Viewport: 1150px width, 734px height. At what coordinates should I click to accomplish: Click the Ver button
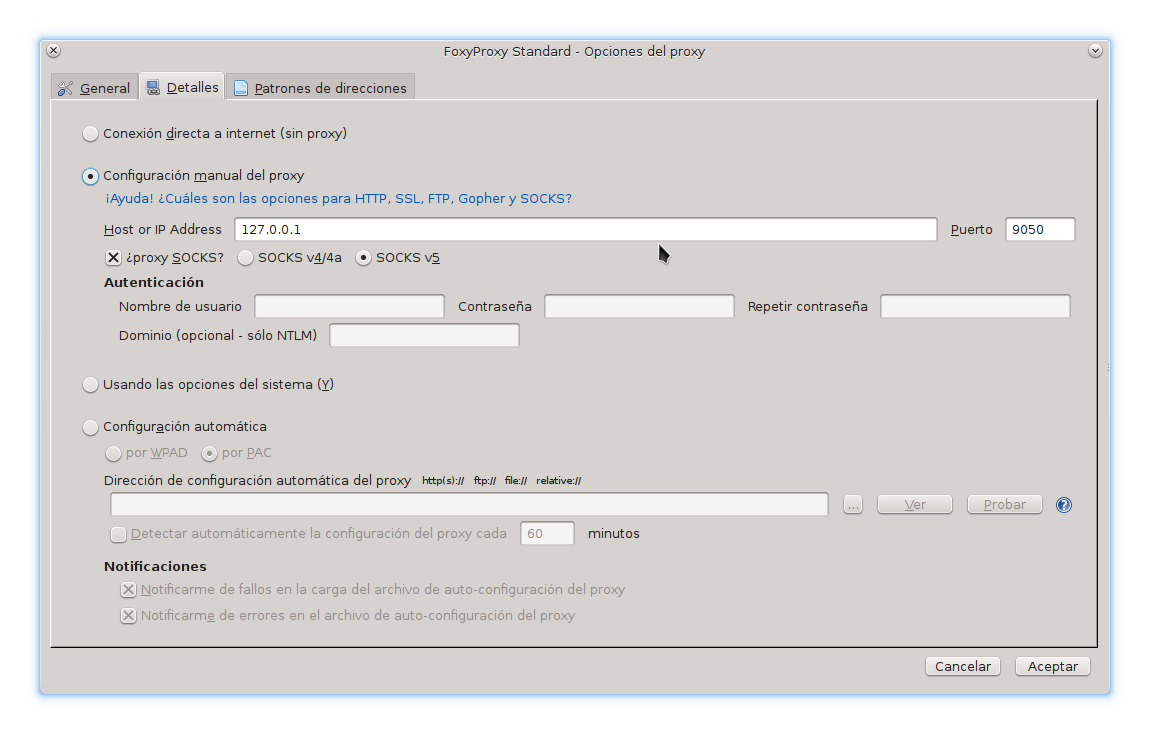pos(915,504)
